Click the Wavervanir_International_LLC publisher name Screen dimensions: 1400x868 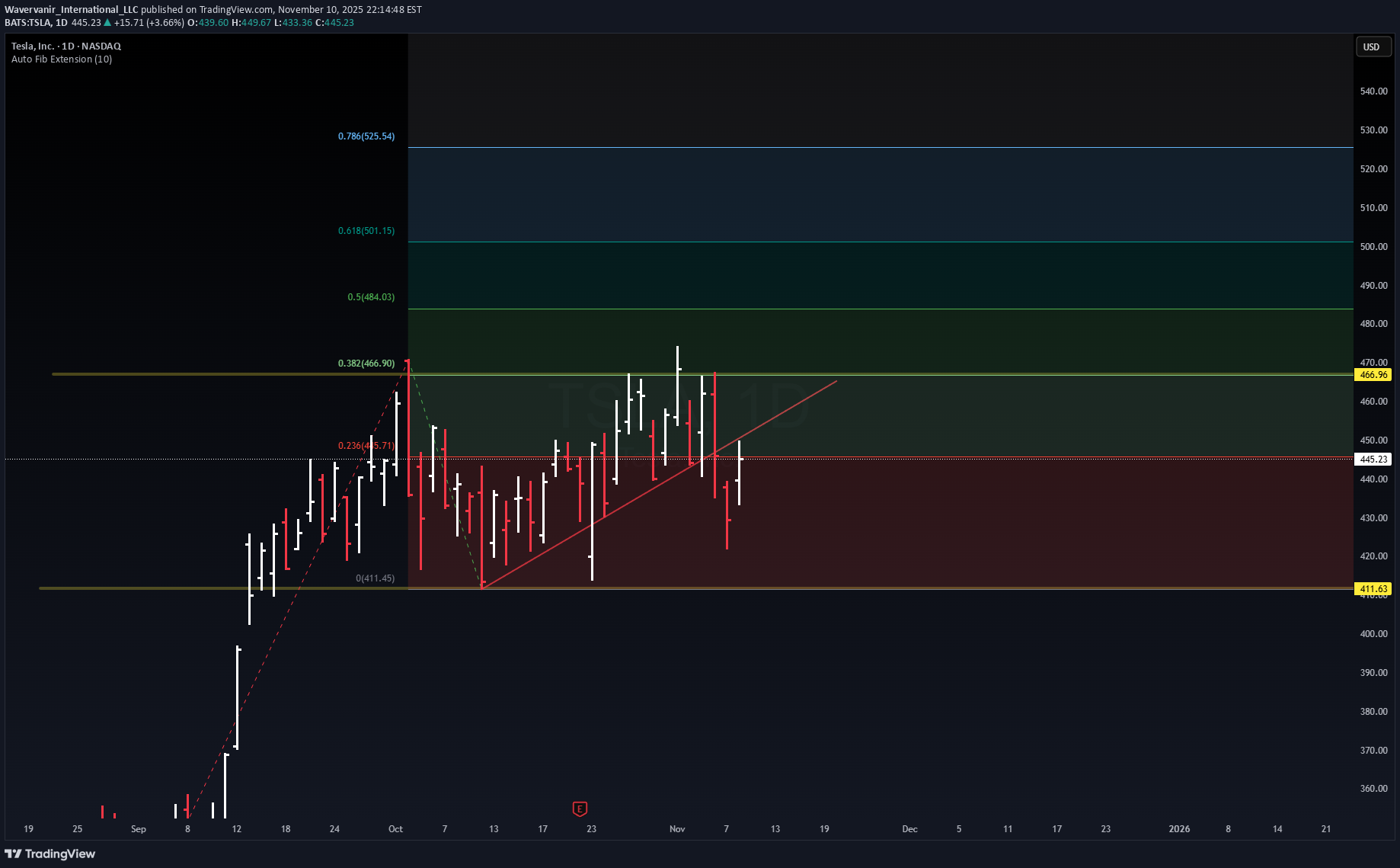pyautogui.click(x=72, y=10)
